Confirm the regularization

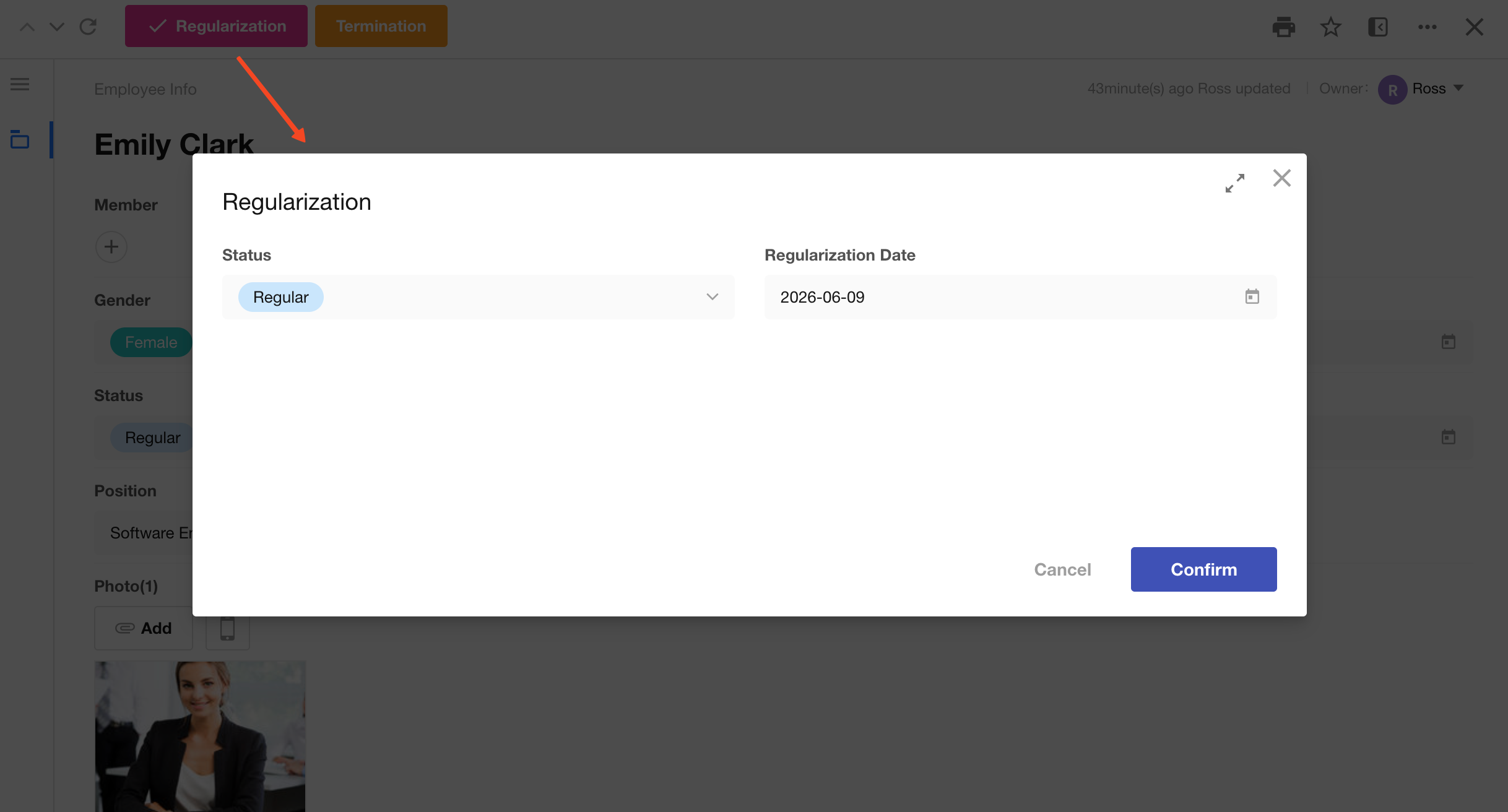pyautogui.click(x=1203, y=569)
